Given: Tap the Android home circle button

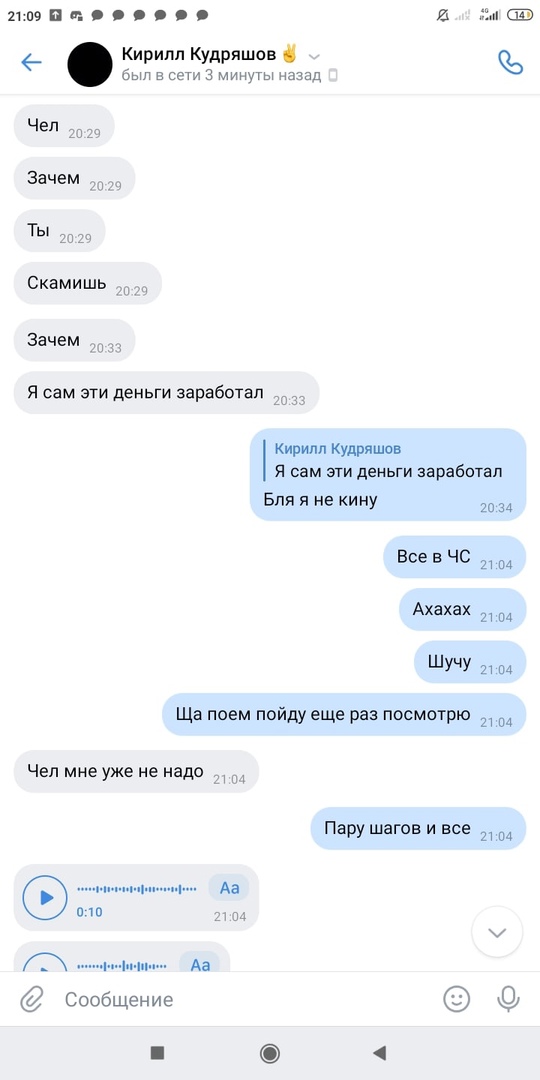Looking at the screenshot, I should tap(269, 1053).
